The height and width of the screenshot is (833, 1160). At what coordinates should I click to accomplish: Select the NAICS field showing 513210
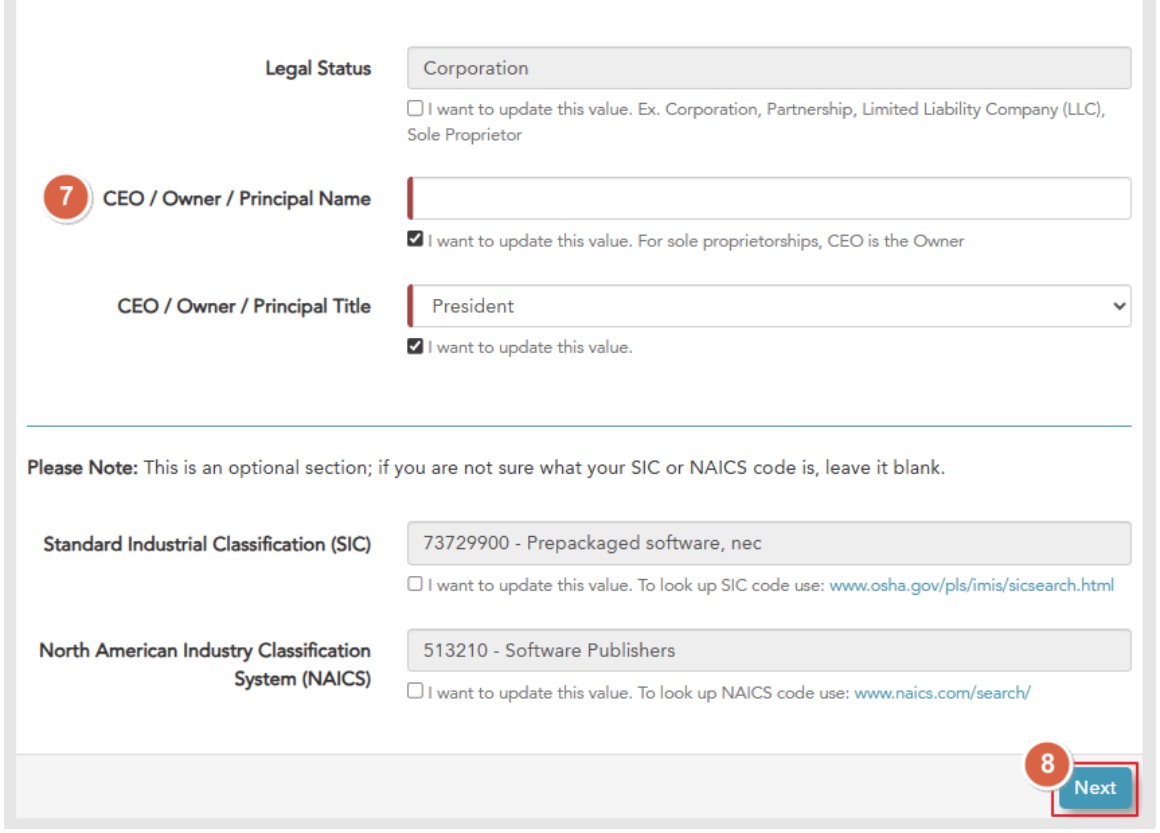[769, 650]
